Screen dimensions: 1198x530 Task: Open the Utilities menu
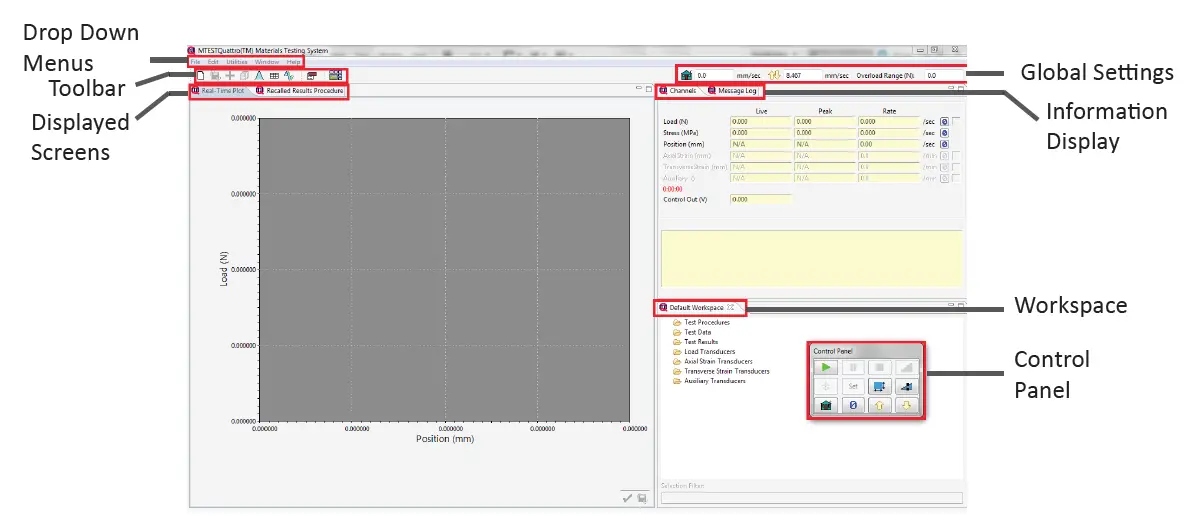click(236, 62)
